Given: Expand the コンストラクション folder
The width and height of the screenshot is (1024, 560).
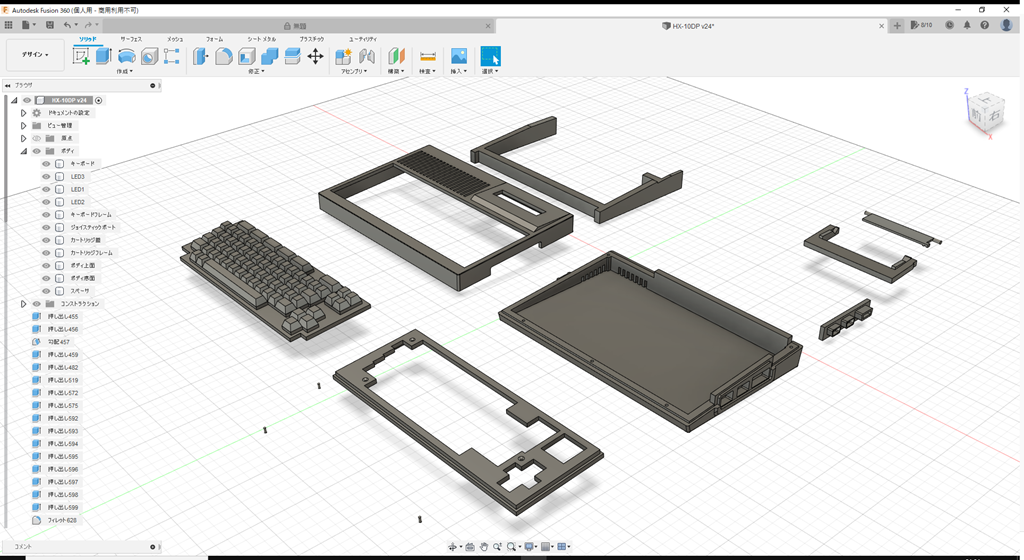Looking at the screenshot, I should click(23, 304).
